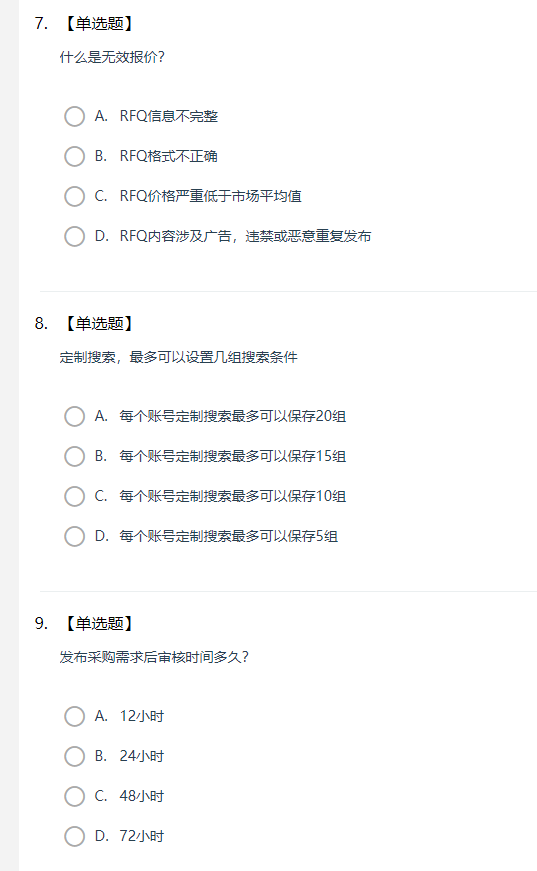Viewport: 537px width, 871px height.
Task: Select 24小时 as the answer
Action: click(74, 757)
